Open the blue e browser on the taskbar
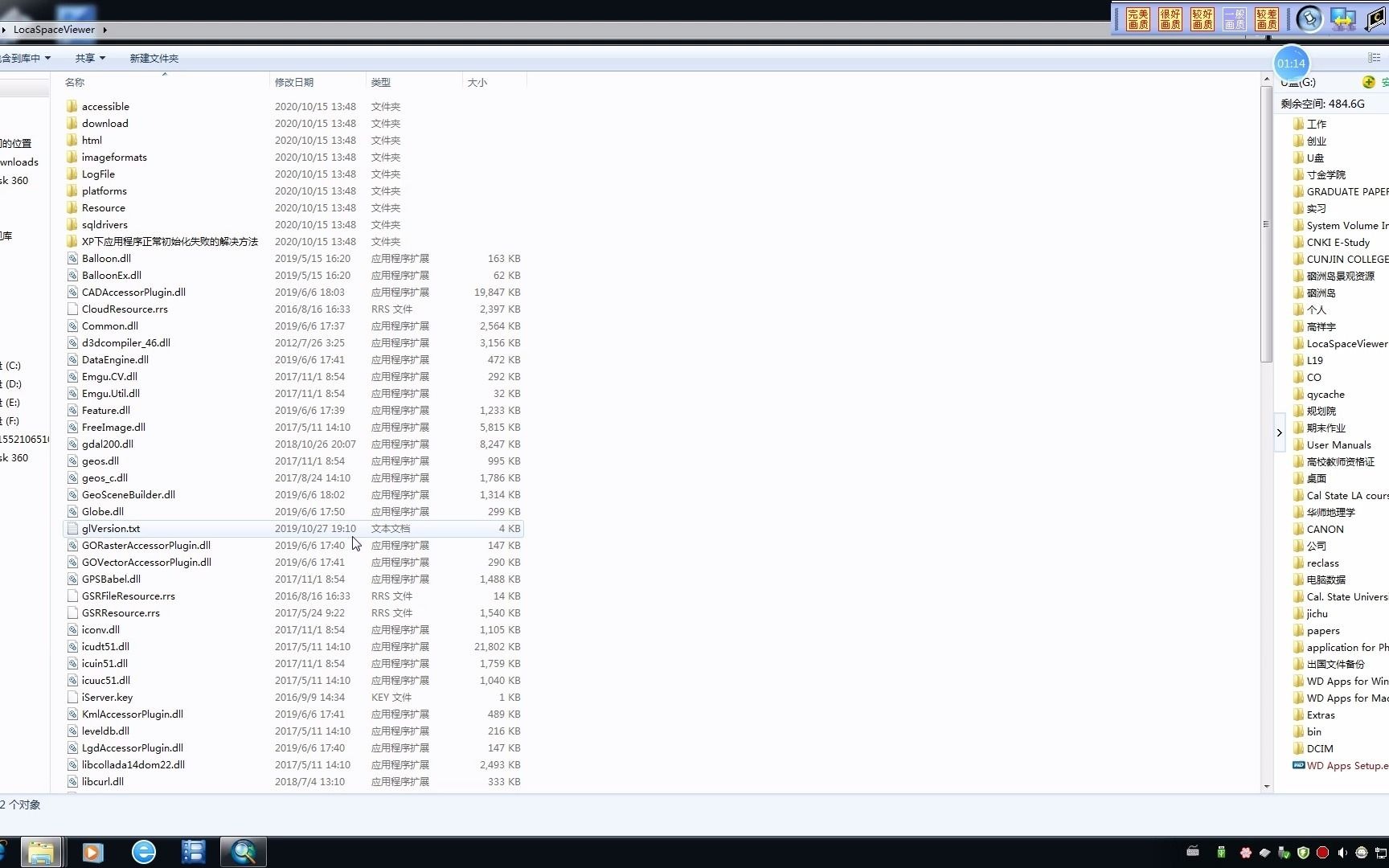The height and width of the screenshot is (868, 1389). tap(144, 852)
